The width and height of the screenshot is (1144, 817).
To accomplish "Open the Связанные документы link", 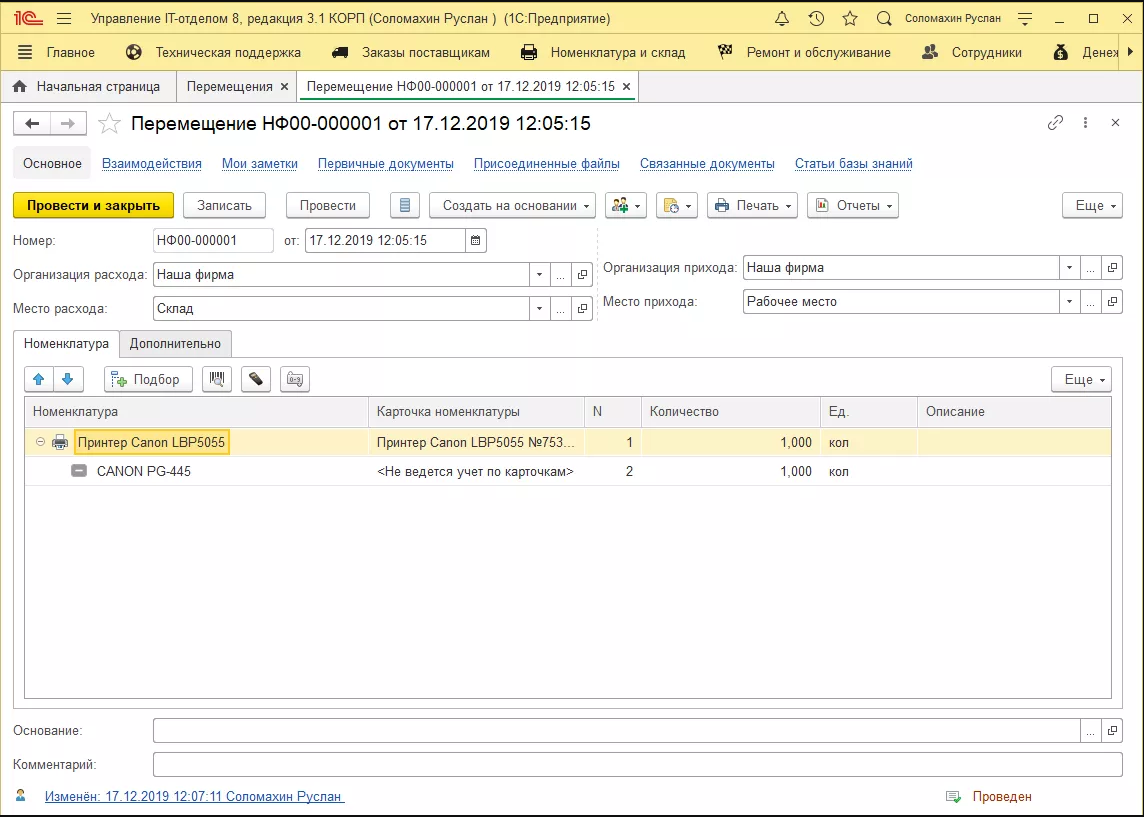I will tap(707, 164).
